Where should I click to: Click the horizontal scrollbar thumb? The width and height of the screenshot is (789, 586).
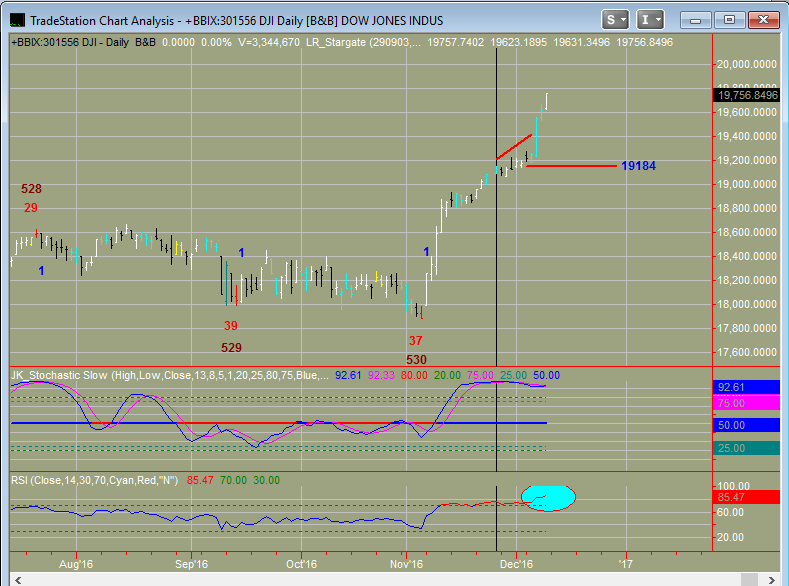tap(749, 579)
